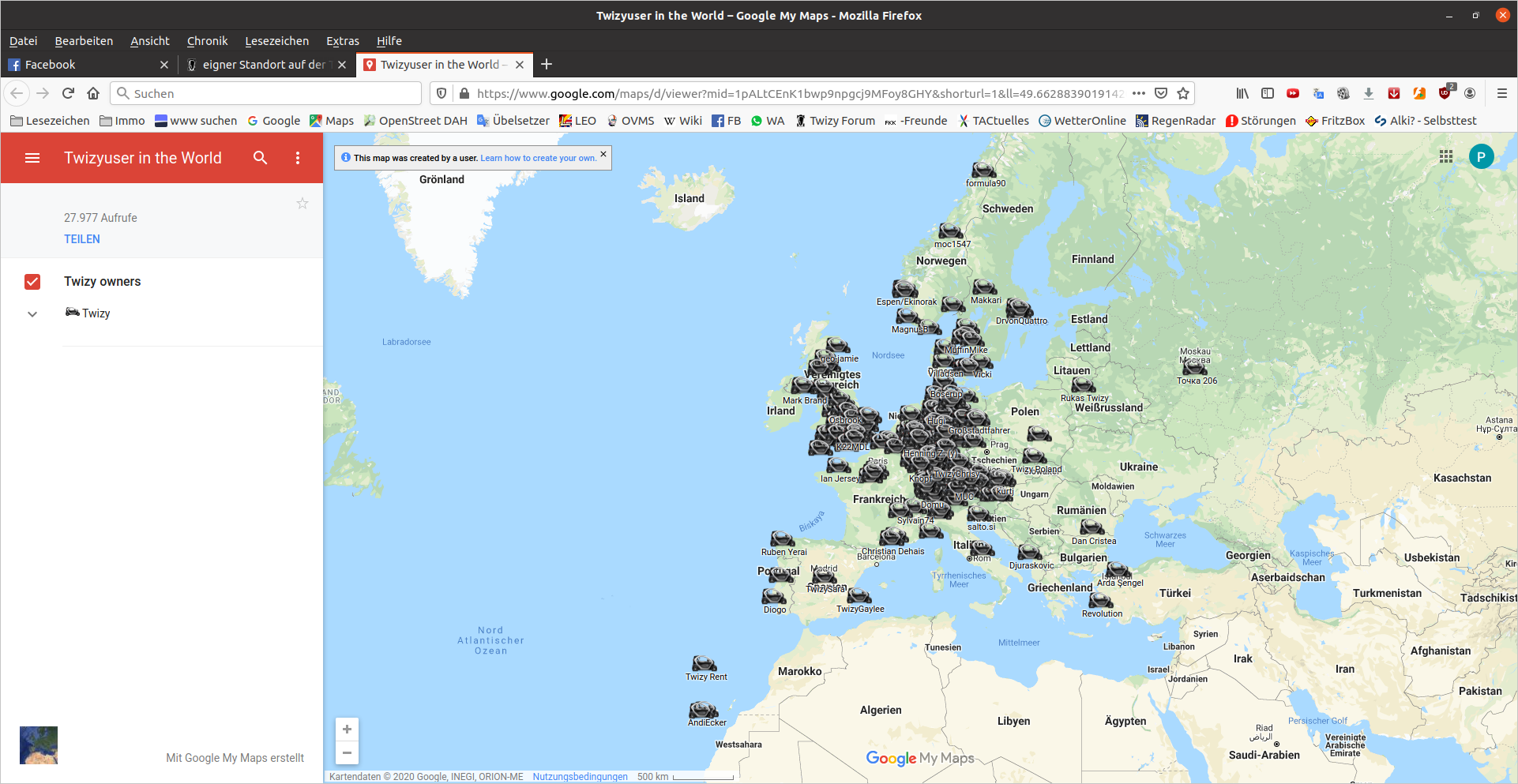Open the Chronik menu
The width and height of the screenshot is (1518, 784).
pos(207,41)
